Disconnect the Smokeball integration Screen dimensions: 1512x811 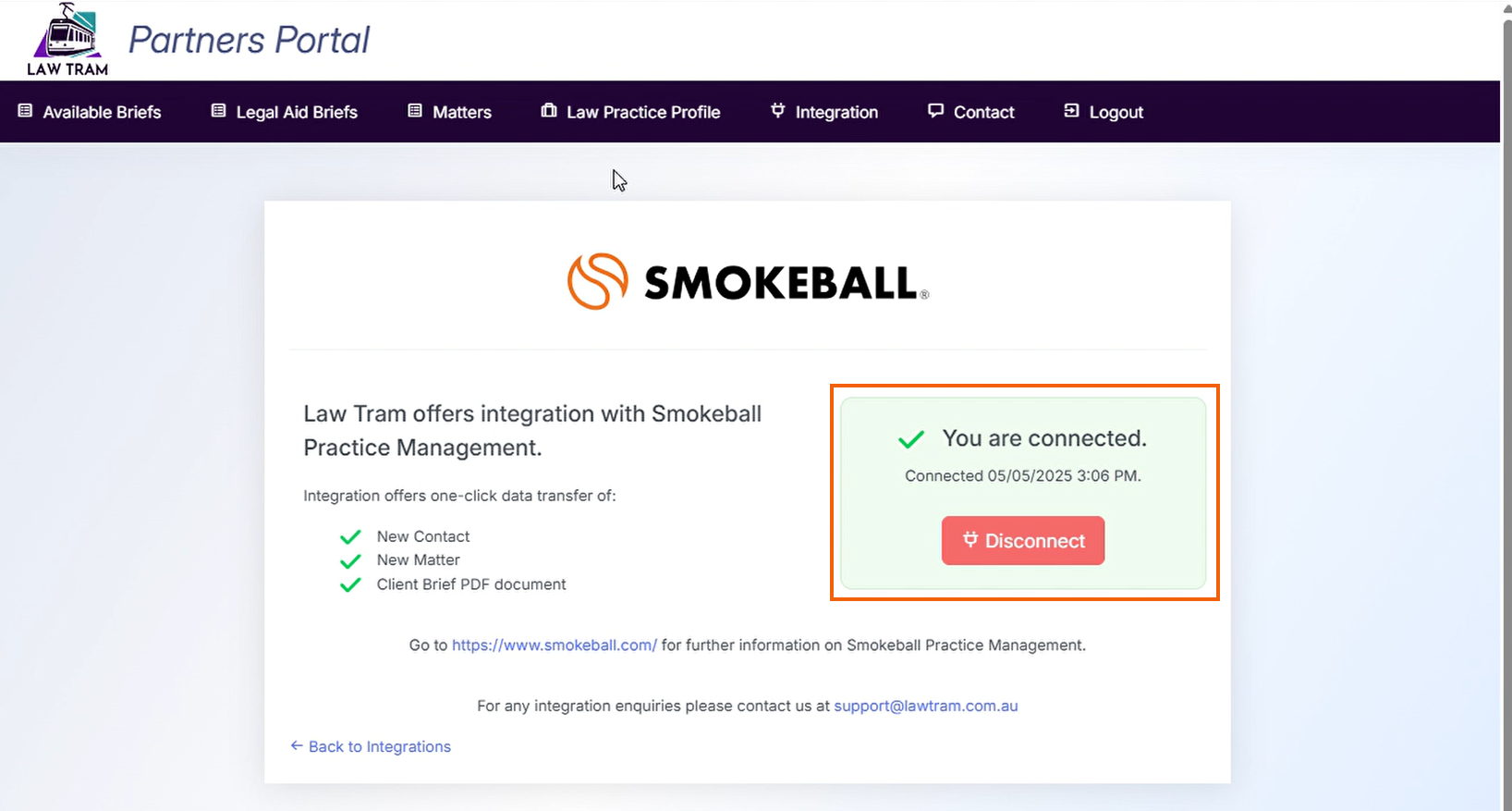1023,541
